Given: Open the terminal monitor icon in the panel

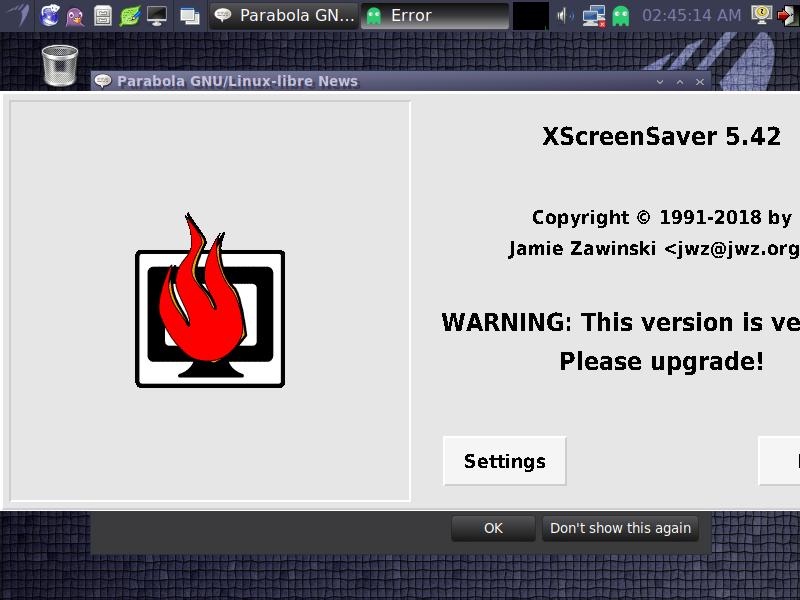Looking at the screenshot, I should pos(157,16).
